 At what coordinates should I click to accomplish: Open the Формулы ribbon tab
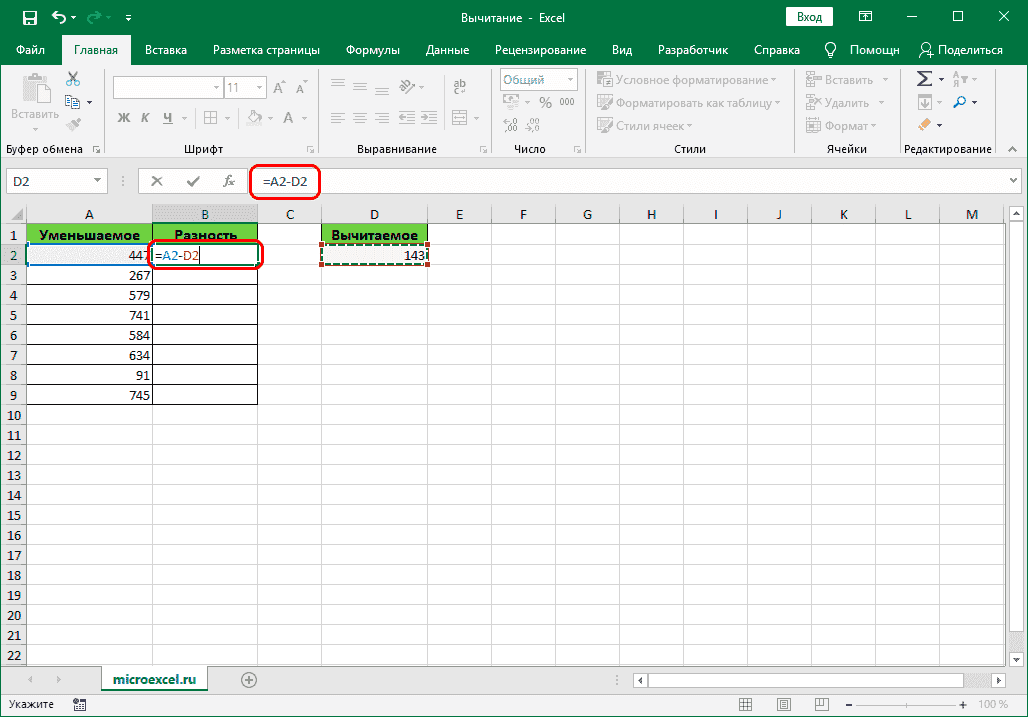point(372,50)
